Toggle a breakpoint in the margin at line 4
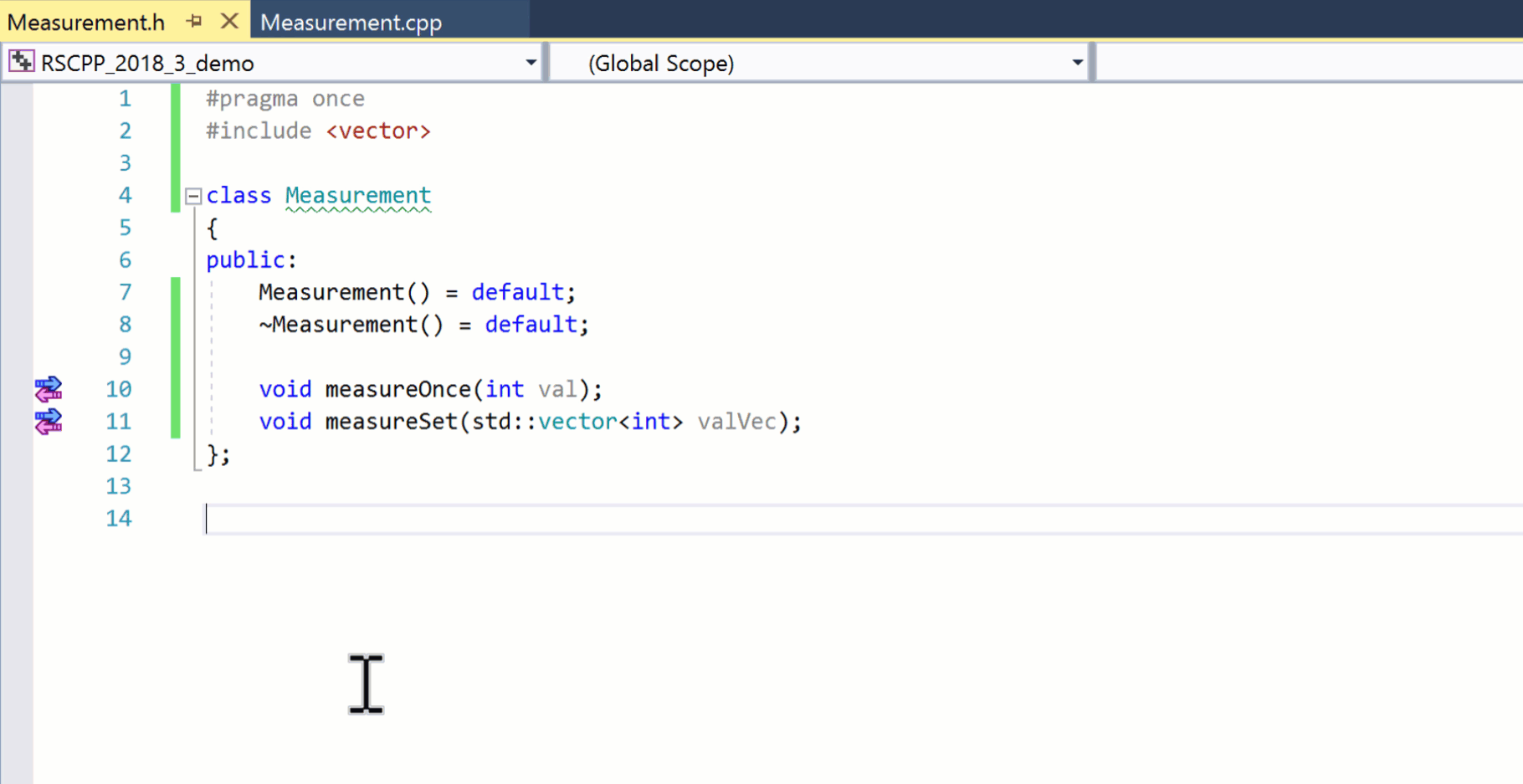Viewport: 1523px width, 784px height. pyautogui.click(x=17, y=195)
